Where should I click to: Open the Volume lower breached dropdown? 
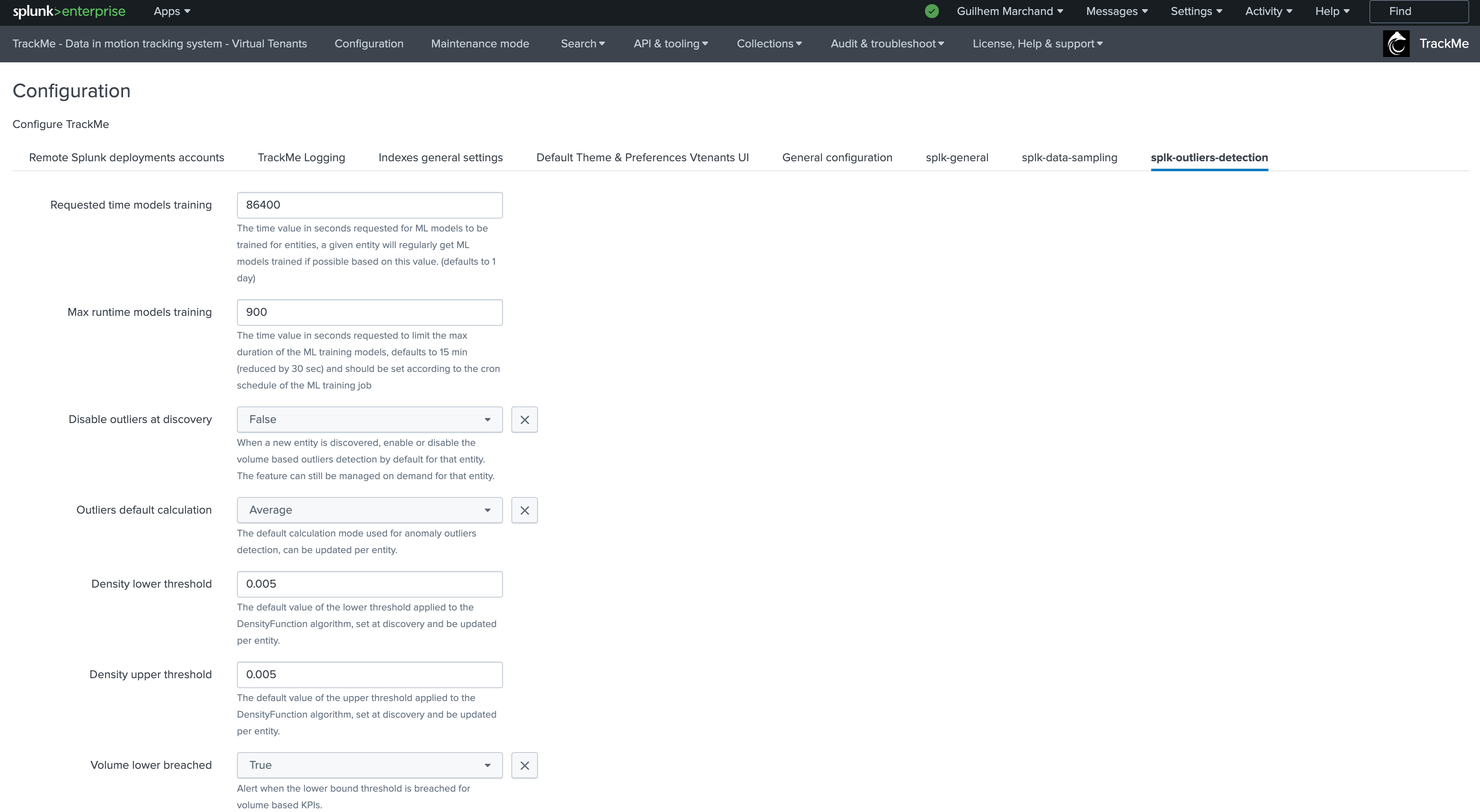tap(370, 765)
